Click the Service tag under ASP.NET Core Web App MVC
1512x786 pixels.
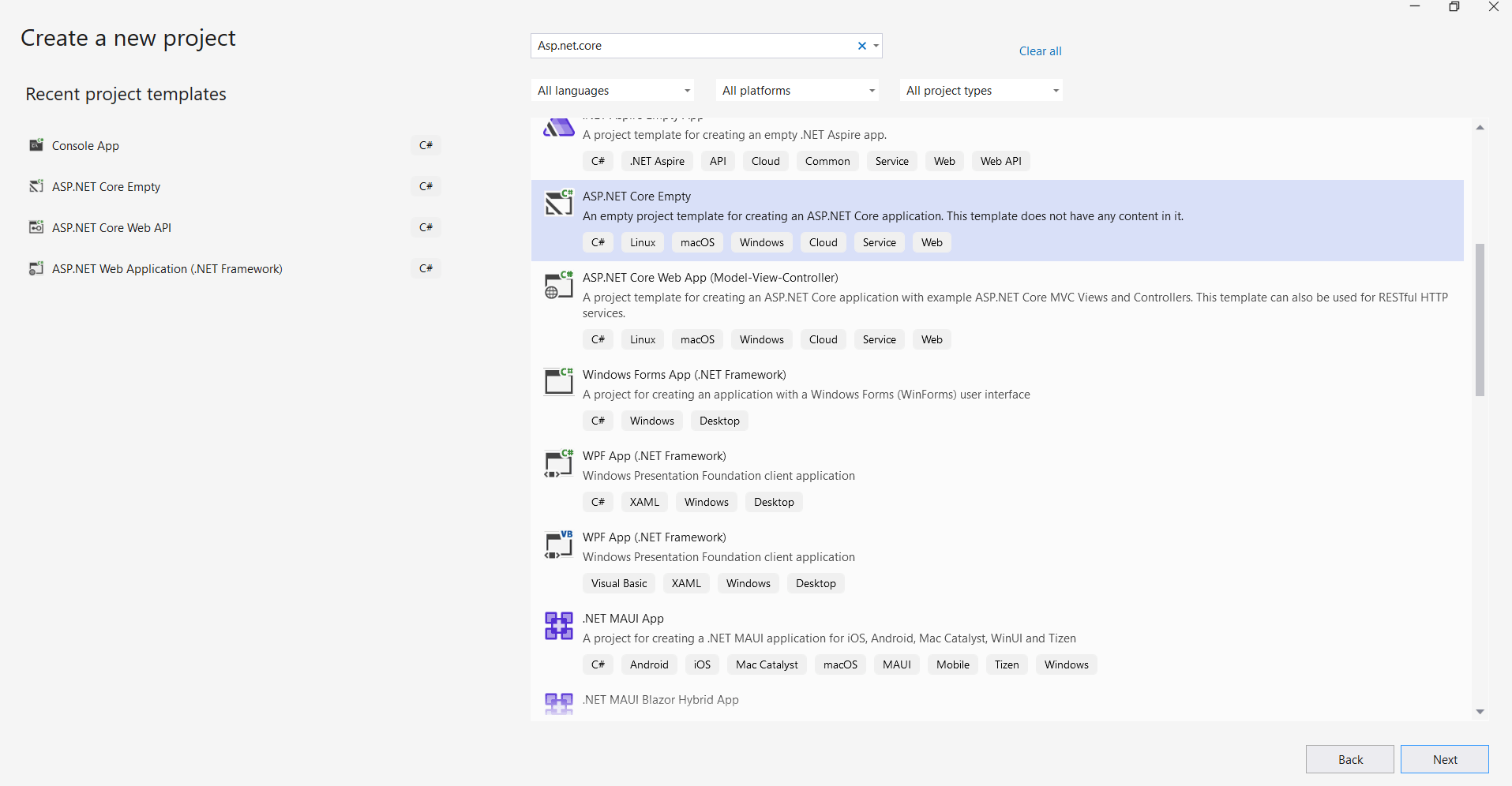(880, 339)
